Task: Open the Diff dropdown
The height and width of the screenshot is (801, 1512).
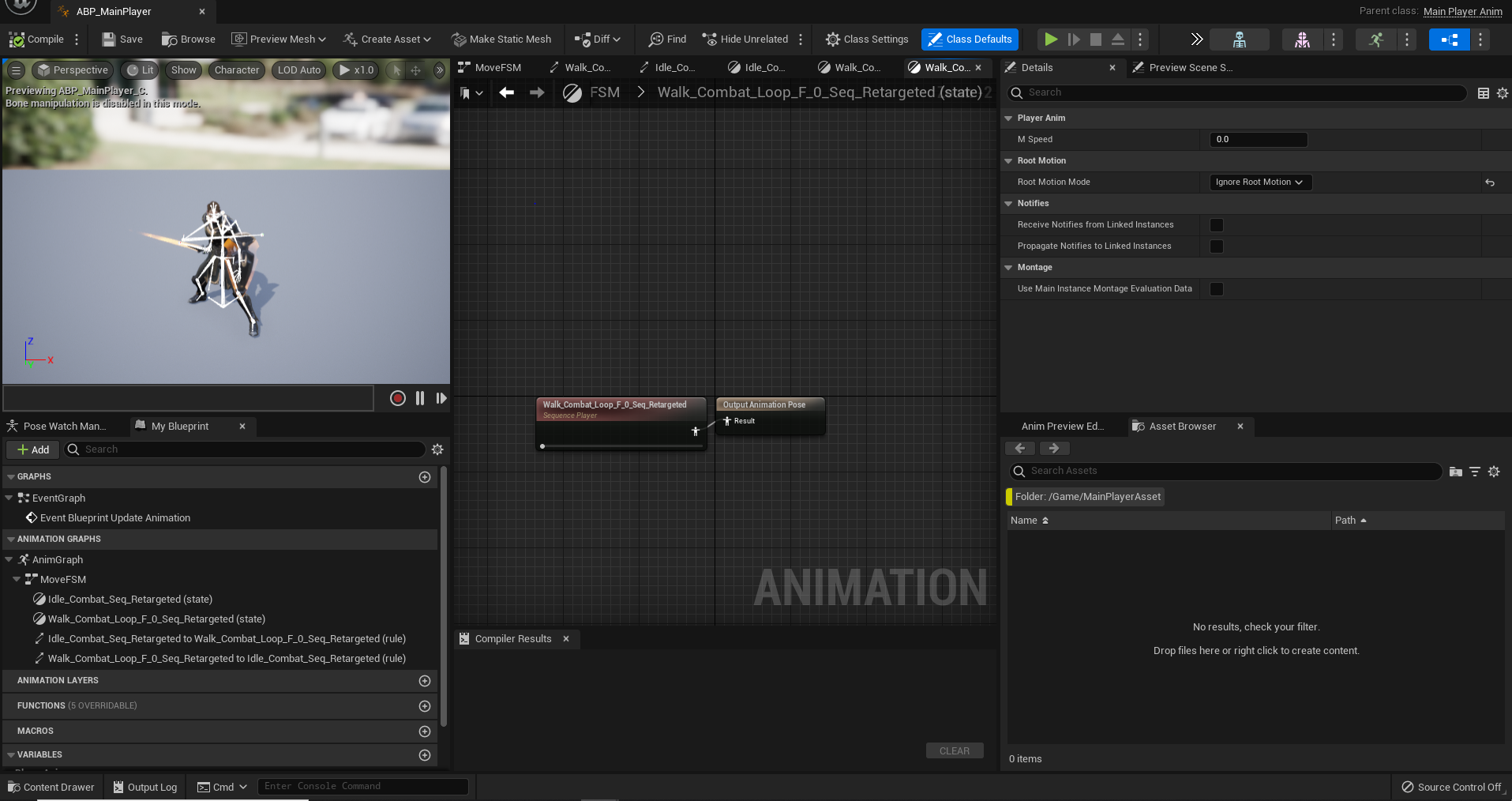Action: tap(598, 39)
